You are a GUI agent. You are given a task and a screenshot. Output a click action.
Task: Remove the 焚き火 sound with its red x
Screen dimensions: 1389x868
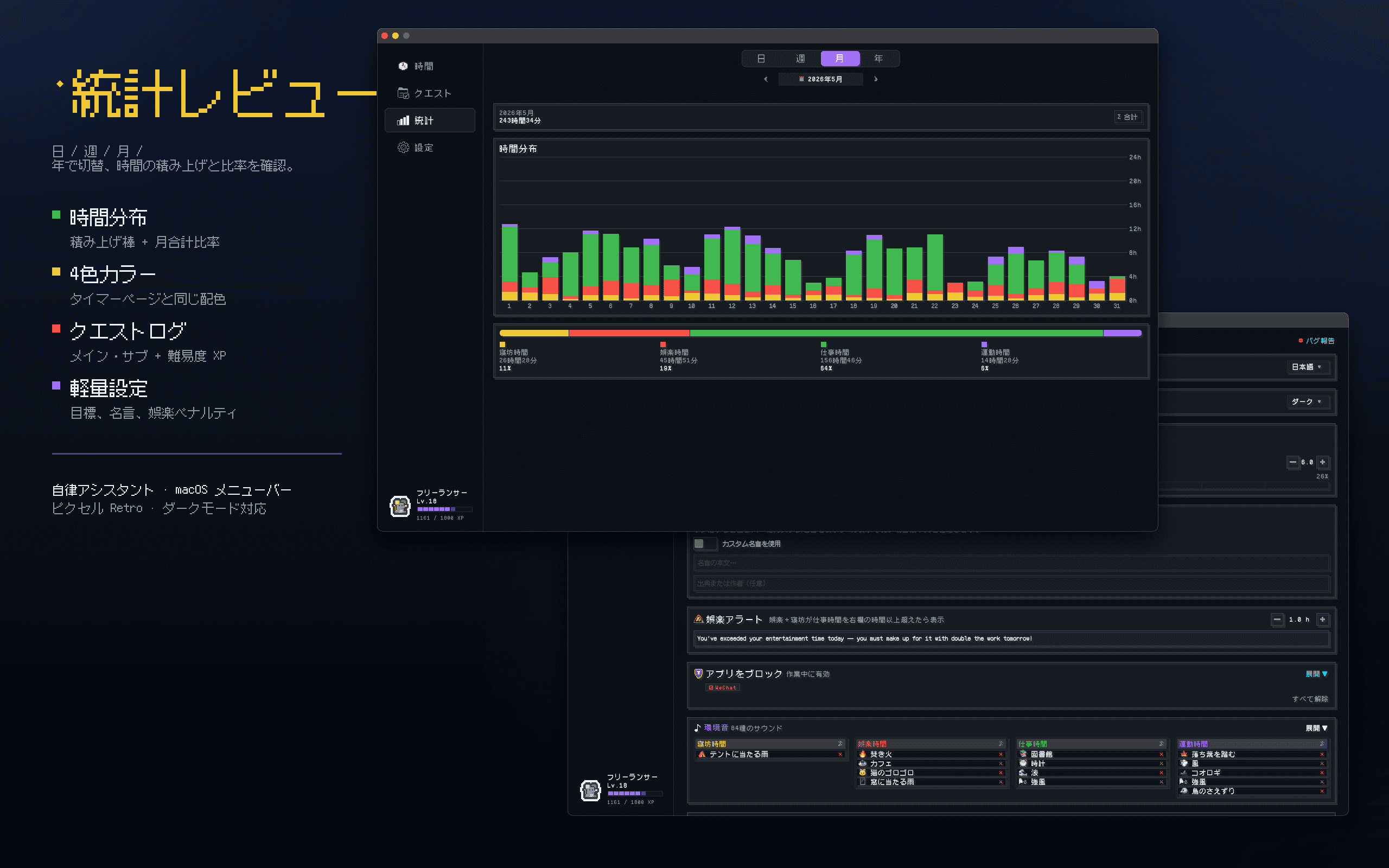[x=1001, y=754]
